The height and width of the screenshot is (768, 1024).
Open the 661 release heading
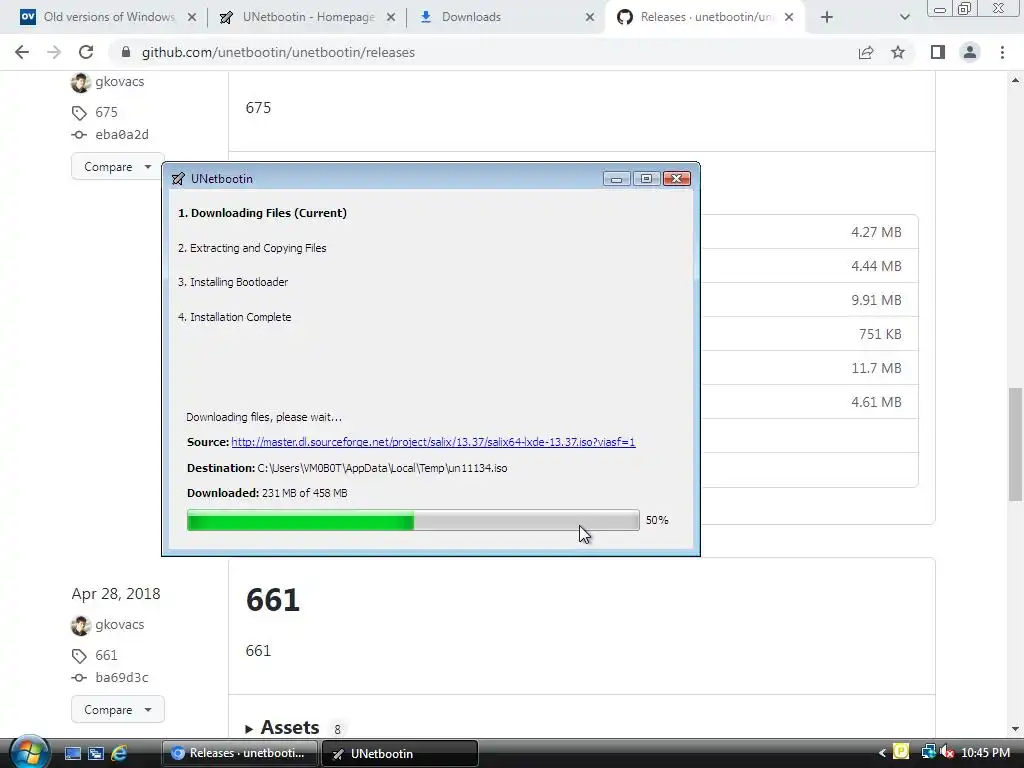click(x=272, y=600)
